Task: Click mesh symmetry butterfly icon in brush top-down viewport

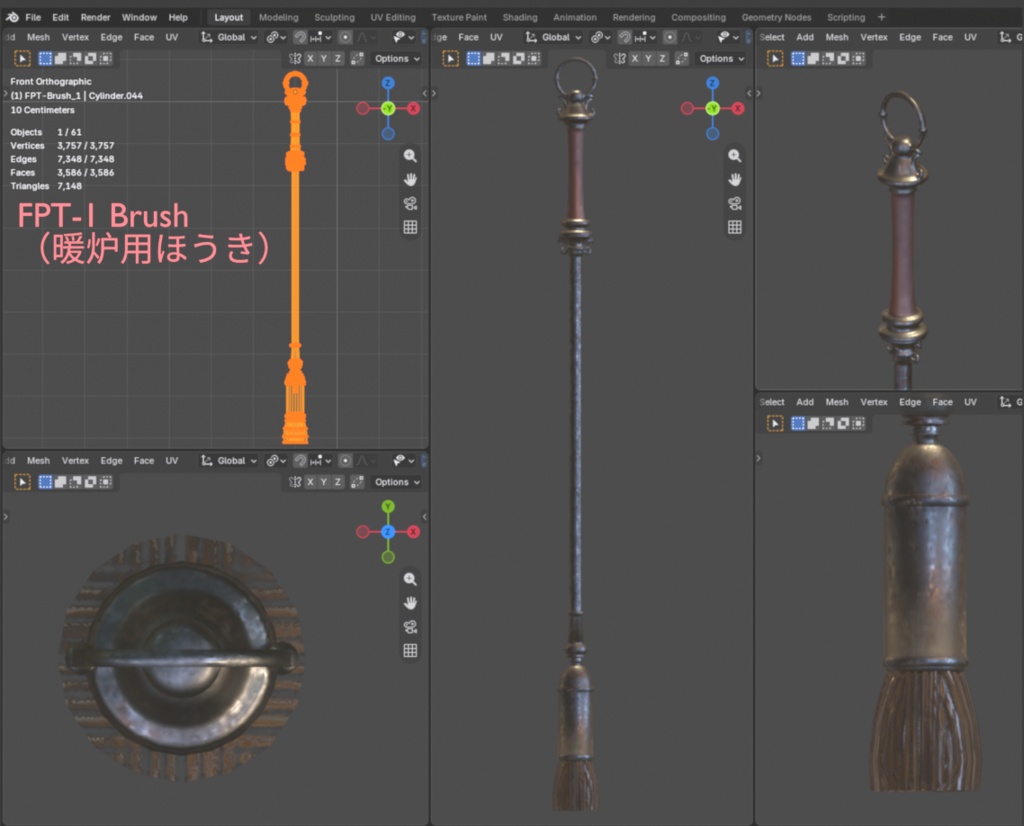Action: [x=295, y=482]
